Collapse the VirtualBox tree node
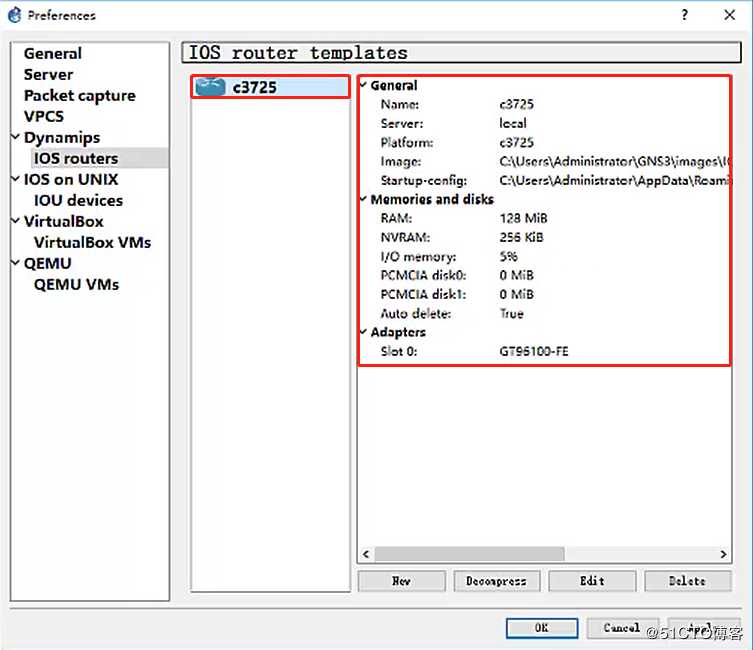753x650 pixels. (15, 220)
